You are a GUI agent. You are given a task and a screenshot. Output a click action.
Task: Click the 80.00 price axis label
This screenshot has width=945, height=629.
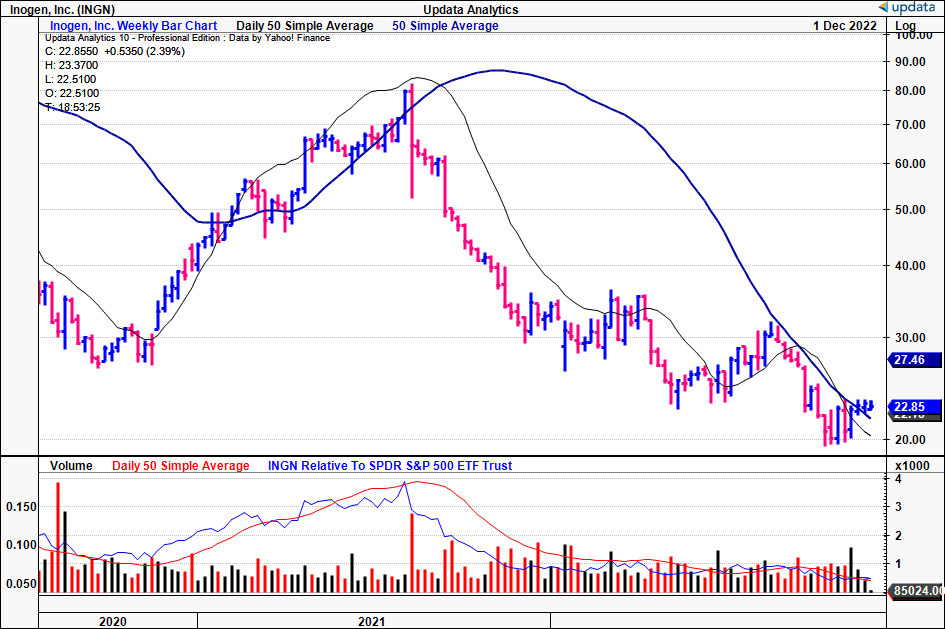pos(911,90)
